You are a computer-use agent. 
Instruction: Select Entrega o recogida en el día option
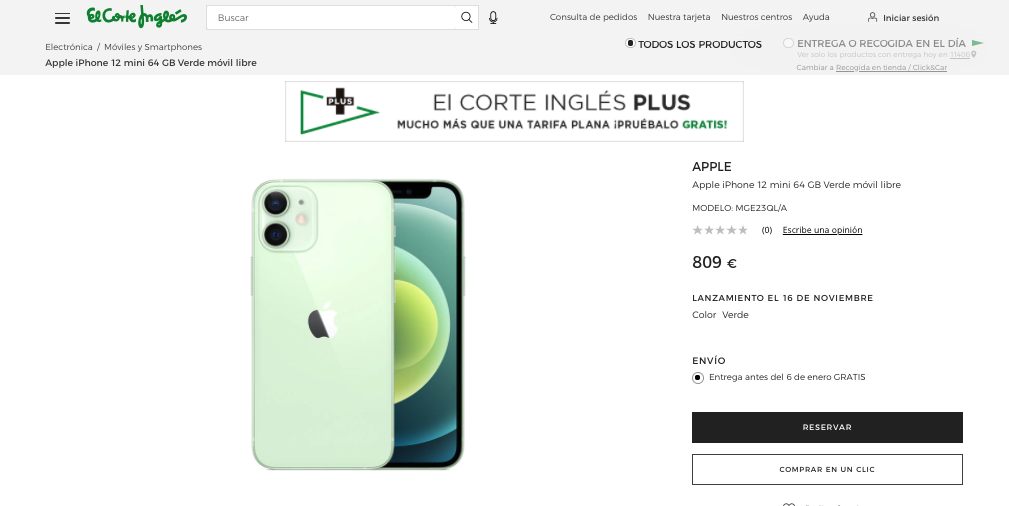coord(788,43)
